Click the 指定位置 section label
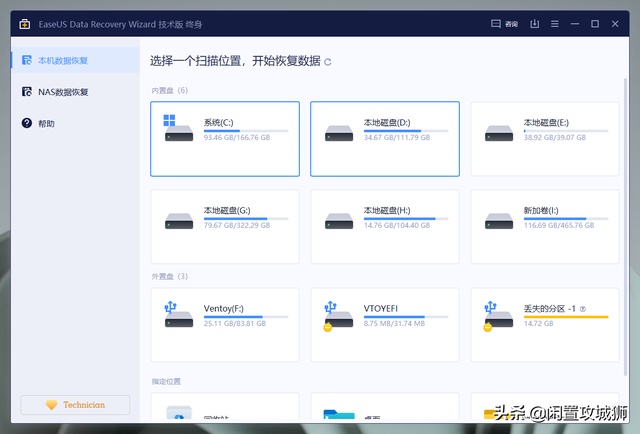 [166, 381]
